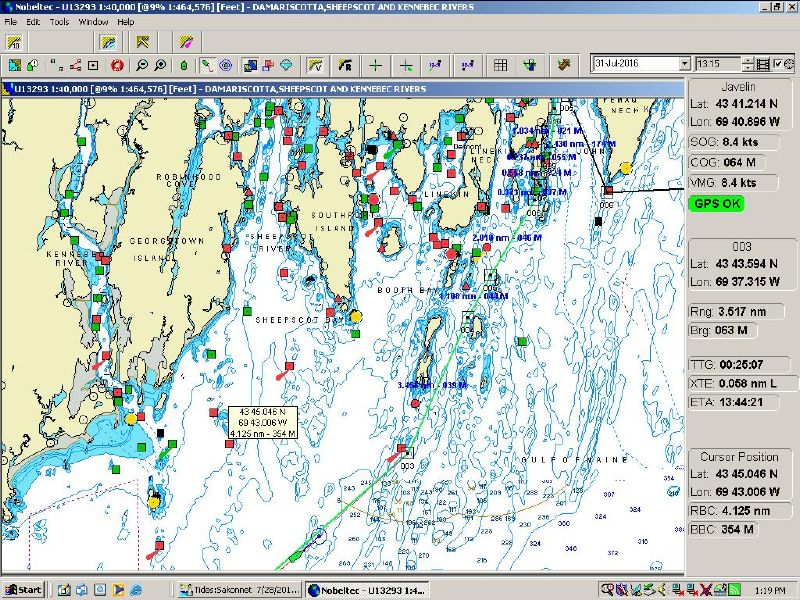Click the green boat icon in toolbar
Image resolution: width=800 pixels, height=600 pixels.
point(184,65)
